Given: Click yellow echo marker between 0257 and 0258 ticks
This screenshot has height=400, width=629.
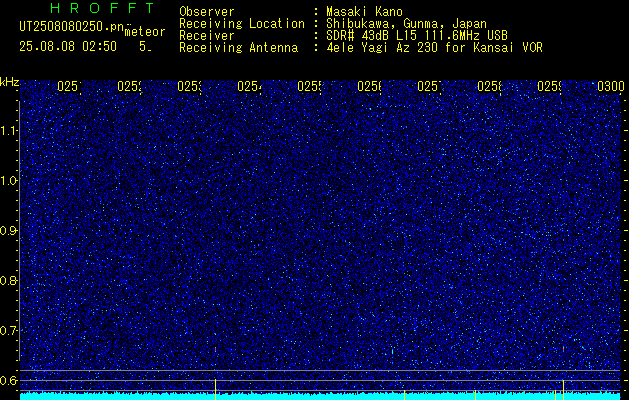Looking at the screenshot, I should coord(475,395).
